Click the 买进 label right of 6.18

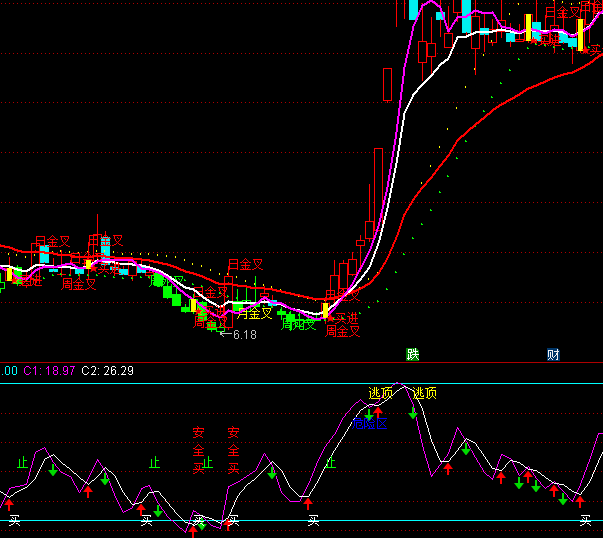345,318
